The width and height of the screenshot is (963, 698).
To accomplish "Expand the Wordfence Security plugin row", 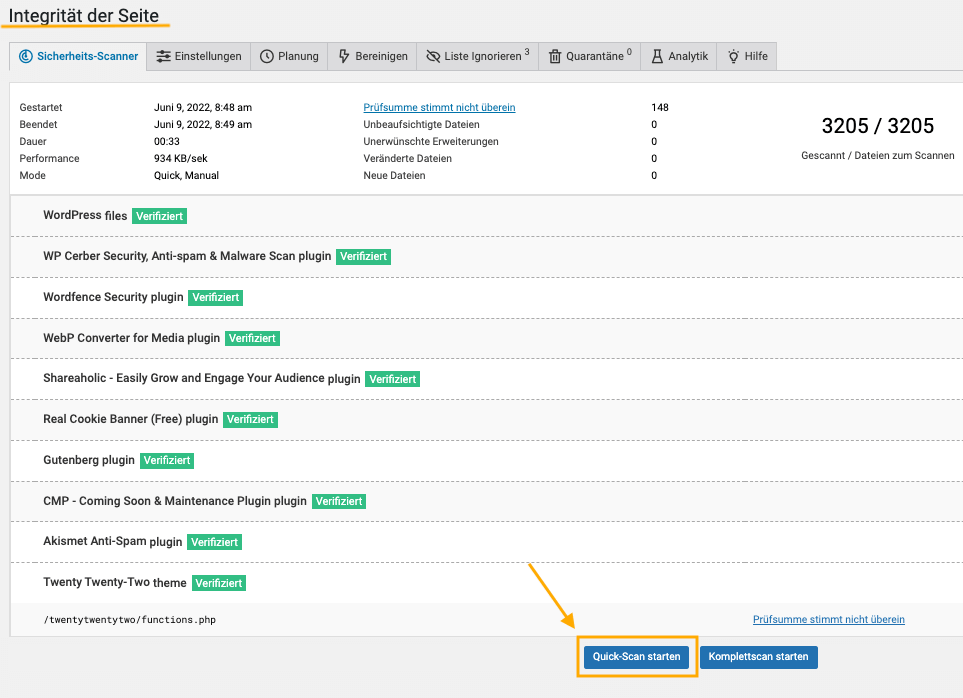I will (x=486, y=298).
